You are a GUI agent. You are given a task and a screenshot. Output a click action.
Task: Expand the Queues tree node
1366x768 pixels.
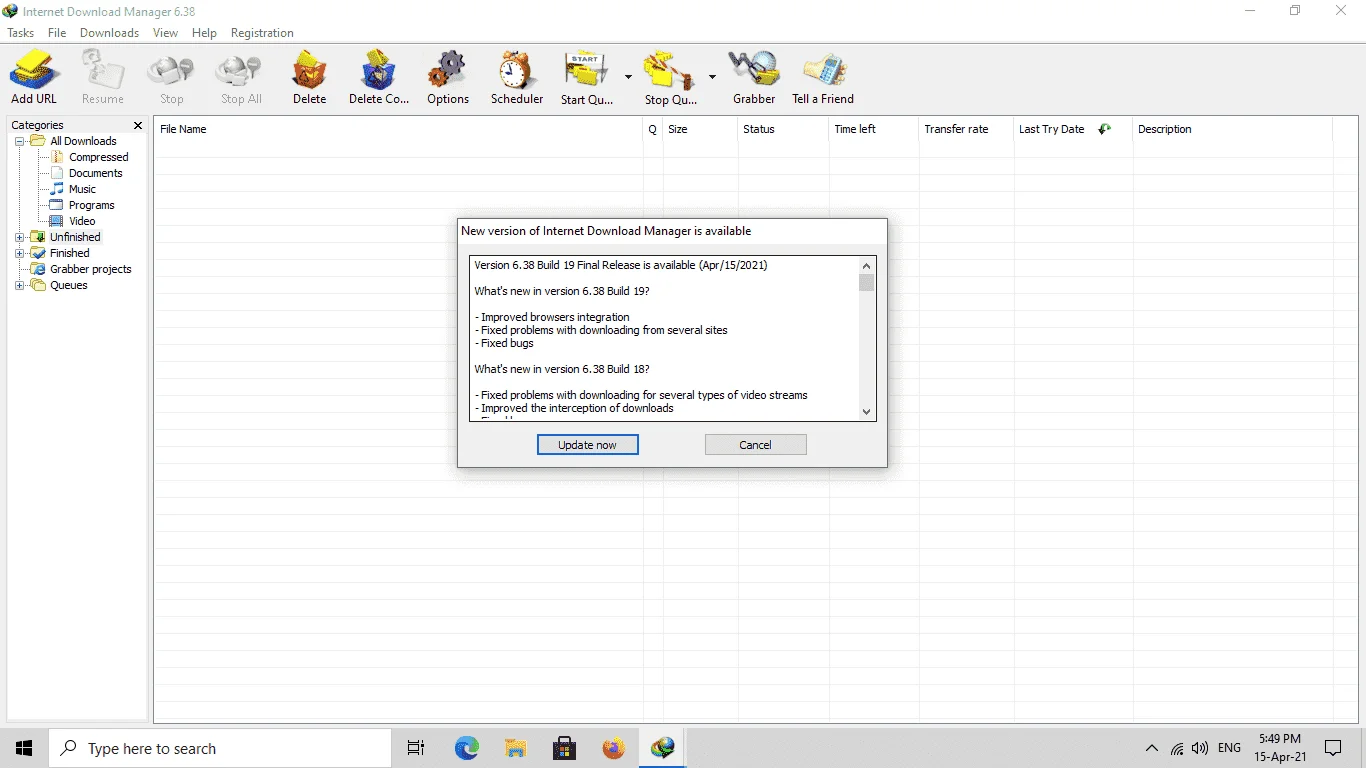click(20, 285)
